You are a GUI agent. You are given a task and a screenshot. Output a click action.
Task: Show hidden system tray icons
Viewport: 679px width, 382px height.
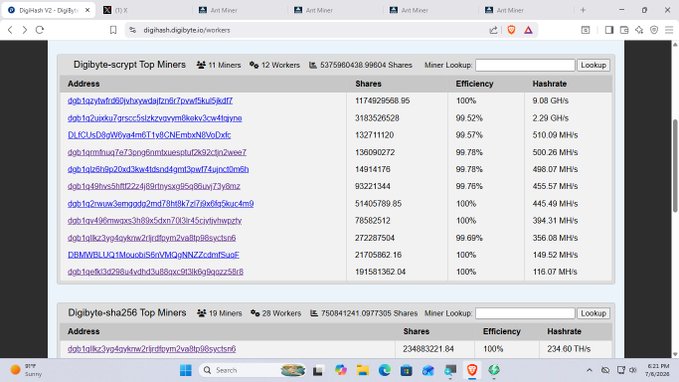point(589,370)
